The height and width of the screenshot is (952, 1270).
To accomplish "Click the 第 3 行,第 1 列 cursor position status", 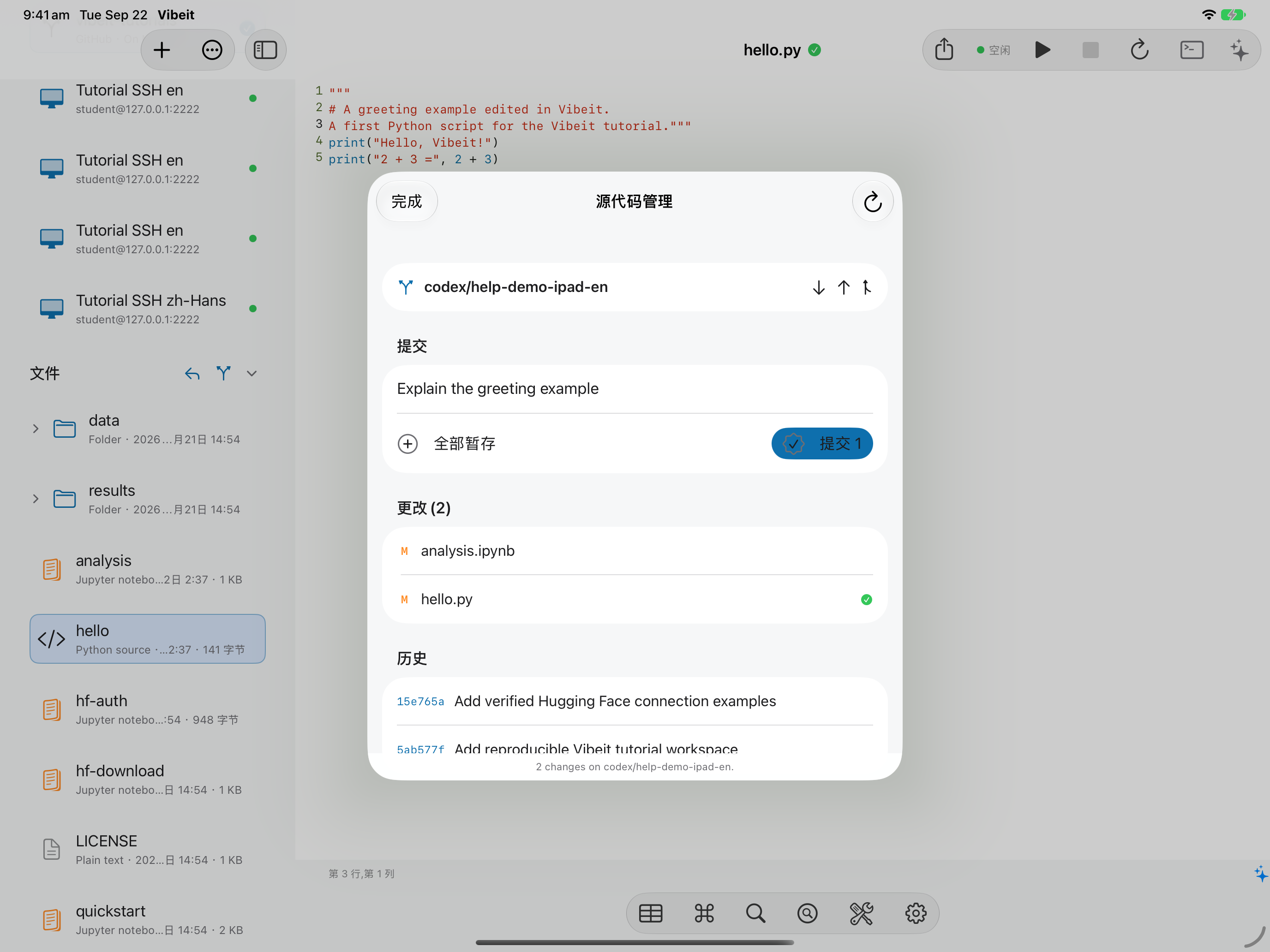I will tap(361, 874).
